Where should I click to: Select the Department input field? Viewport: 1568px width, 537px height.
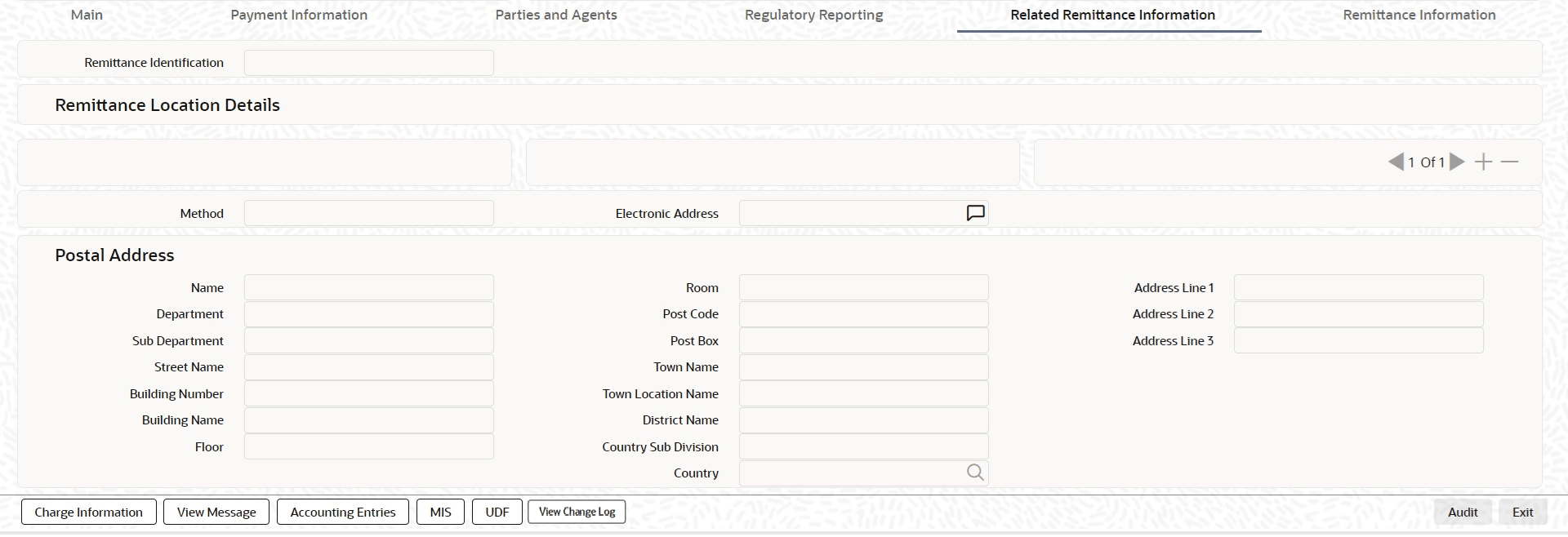[369, 314]
